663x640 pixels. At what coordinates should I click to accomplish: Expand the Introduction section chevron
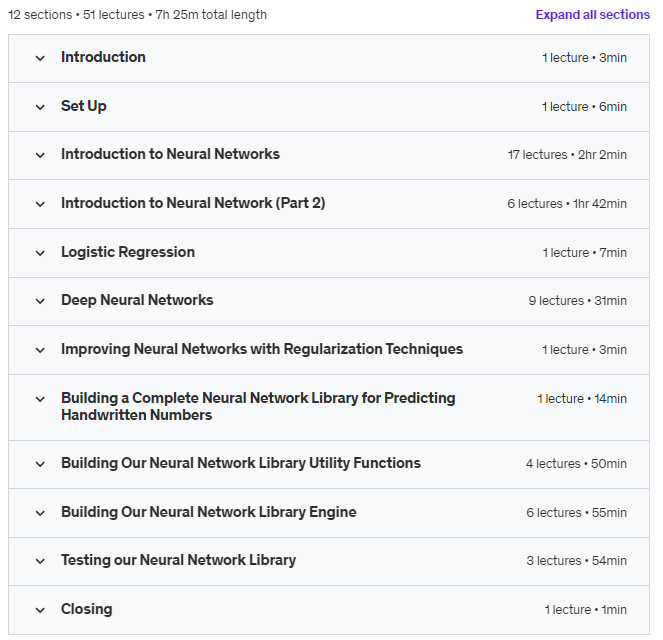pos(40,58)
